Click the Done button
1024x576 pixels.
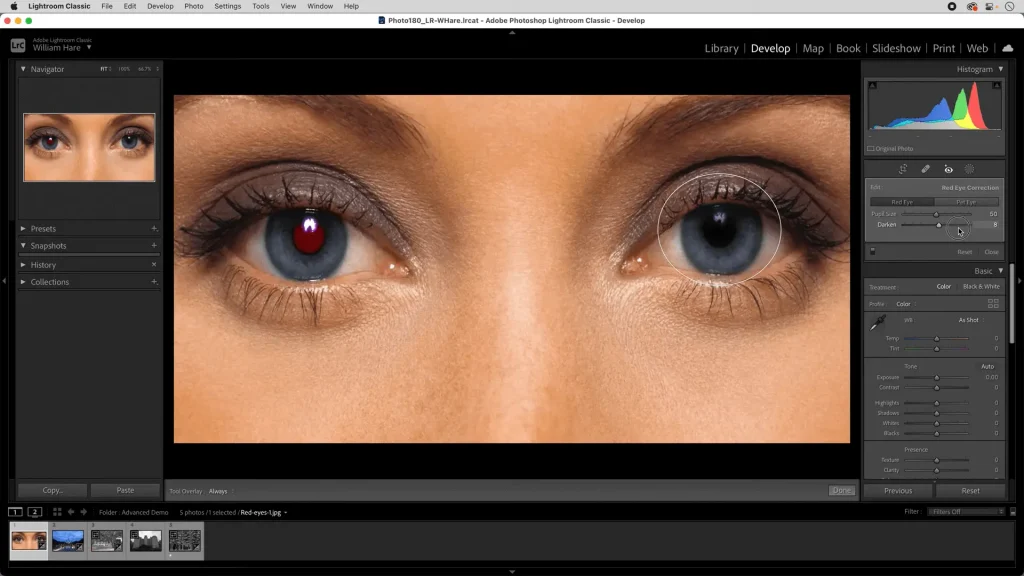841,490
